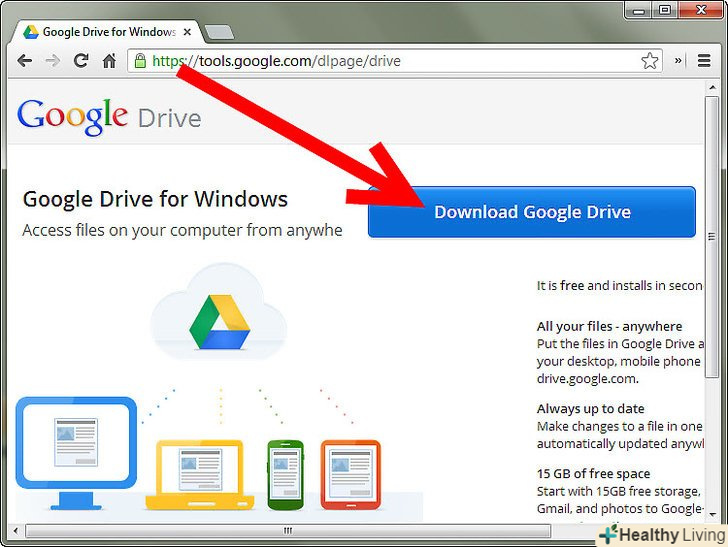
Task: Minimize the browser window
Action: click(639, 10)
